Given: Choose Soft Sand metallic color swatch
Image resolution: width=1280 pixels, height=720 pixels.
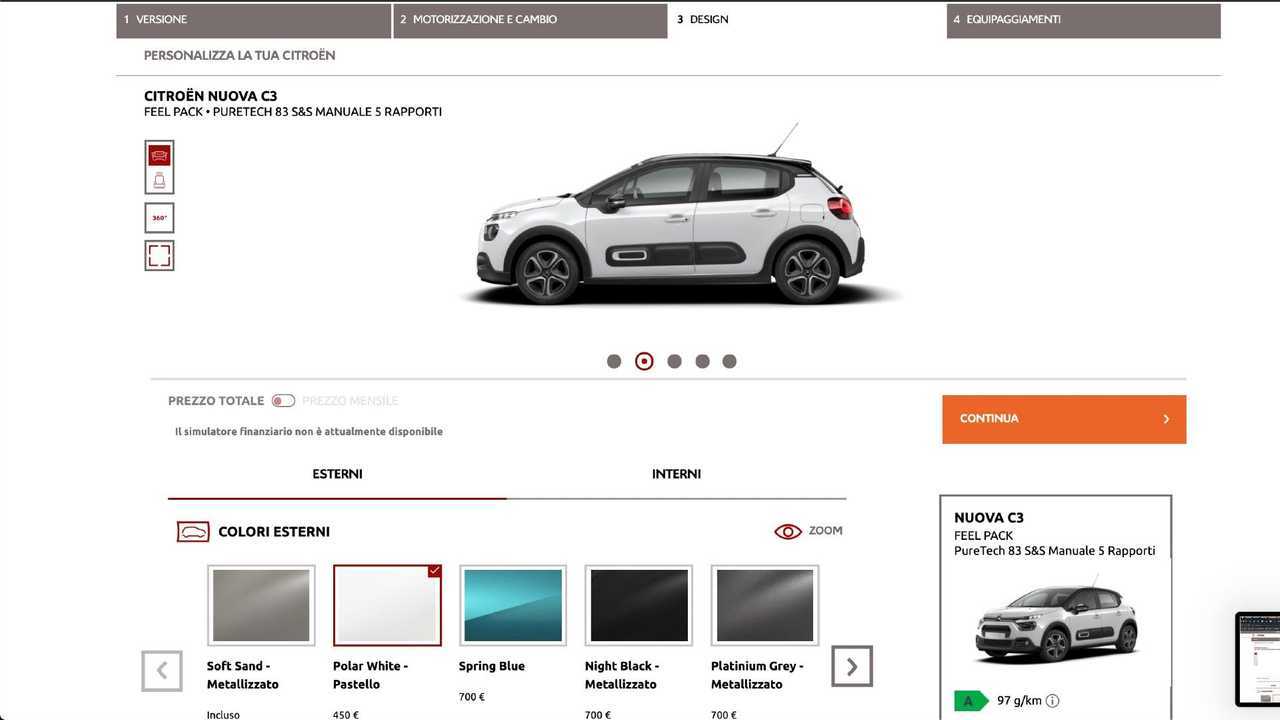Looking at the screenshot, I should click(x=261, y=605).
